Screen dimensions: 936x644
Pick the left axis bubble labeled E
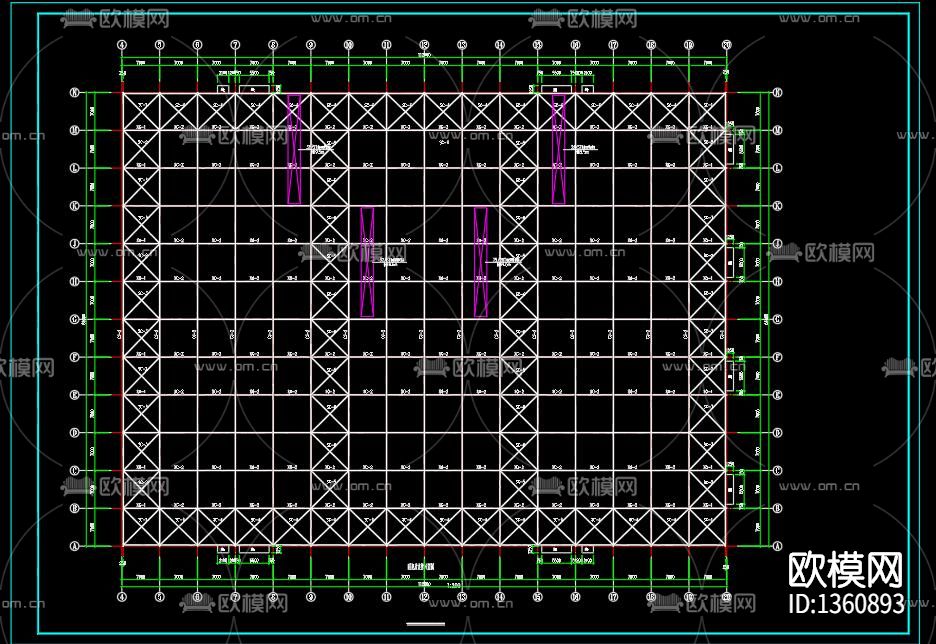click(75, 395)
